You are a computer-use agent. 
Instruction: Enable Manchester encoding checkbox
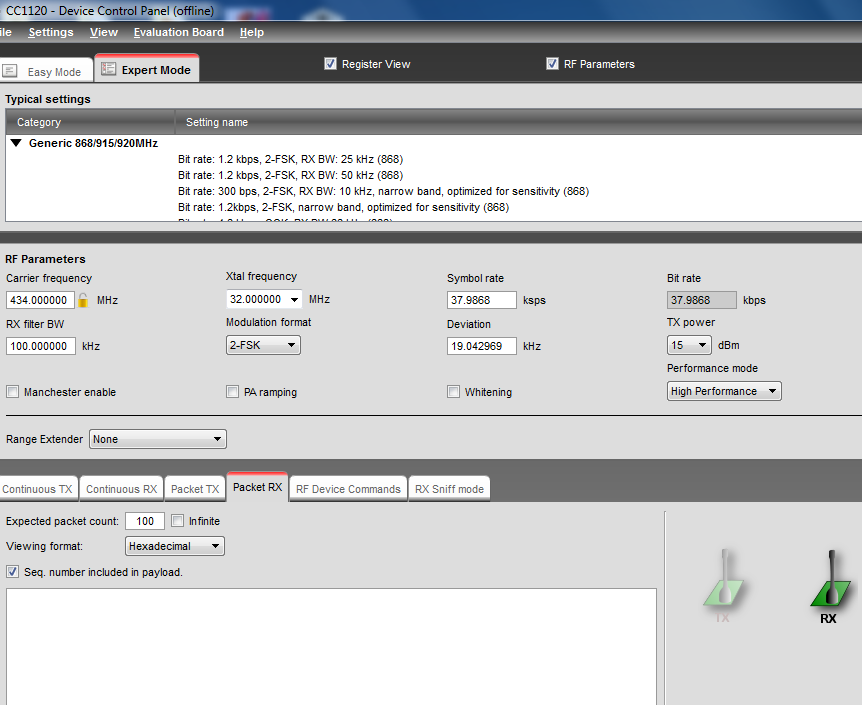pyautogui.click(x=13, y=392)
